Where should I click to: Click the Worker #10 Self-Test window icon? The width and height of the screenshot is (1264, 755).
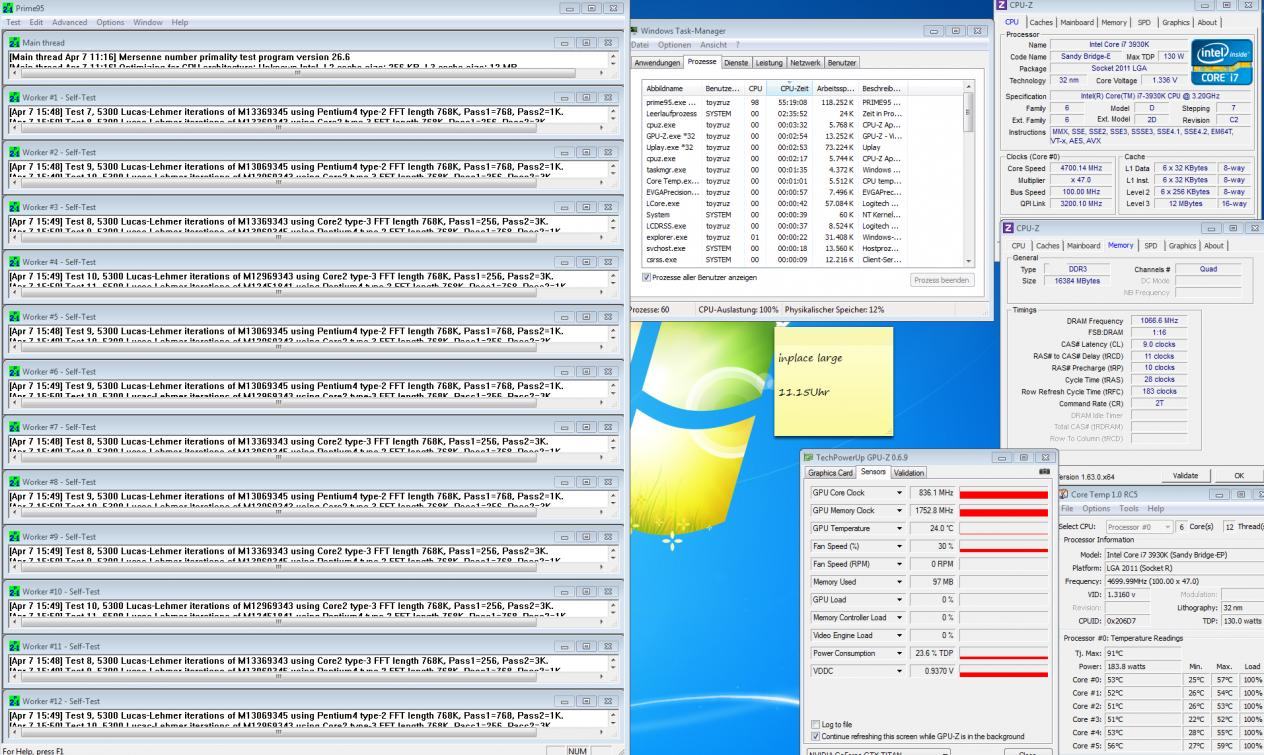click(x=14, y=592)
